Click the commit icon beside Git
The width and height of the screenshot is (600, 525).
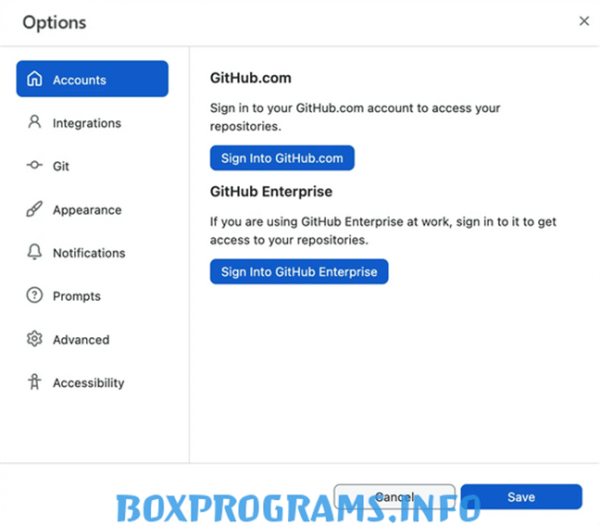coord(34,165)
